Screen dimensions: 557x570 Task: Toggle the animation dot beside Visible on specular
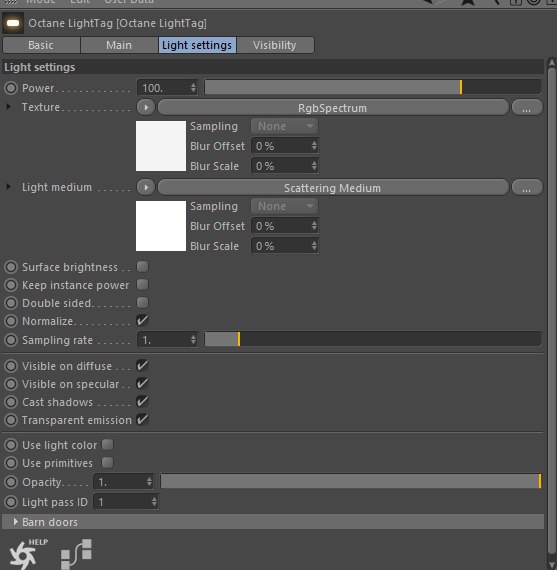tap(11, 384)
